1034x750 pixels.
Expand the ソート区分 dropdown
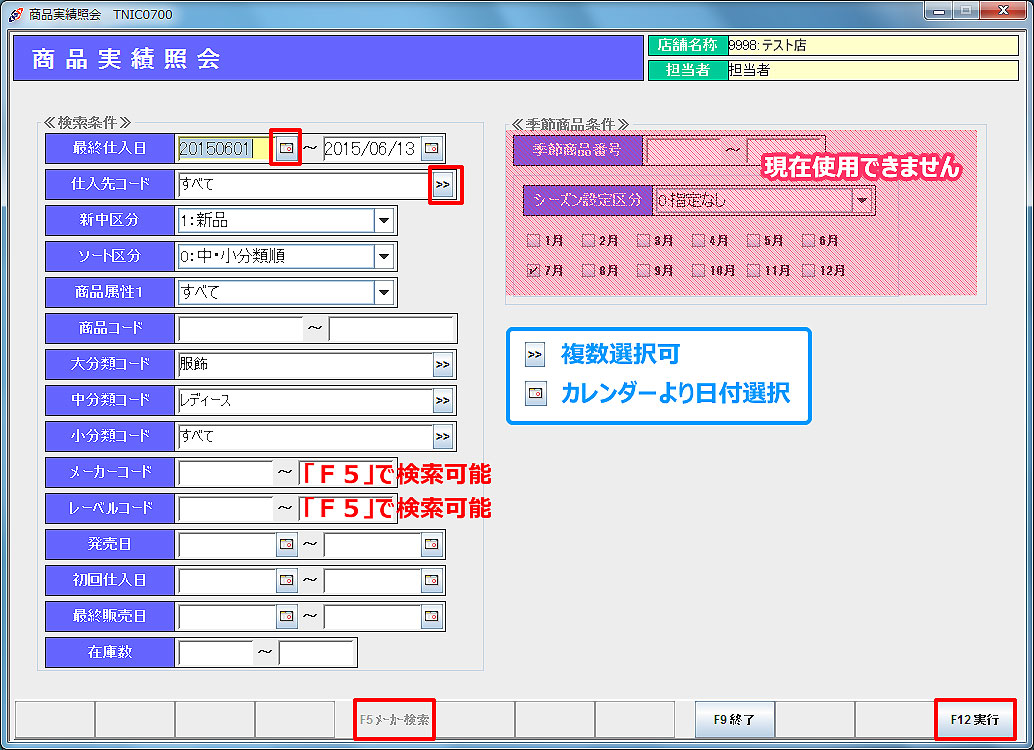383,256
